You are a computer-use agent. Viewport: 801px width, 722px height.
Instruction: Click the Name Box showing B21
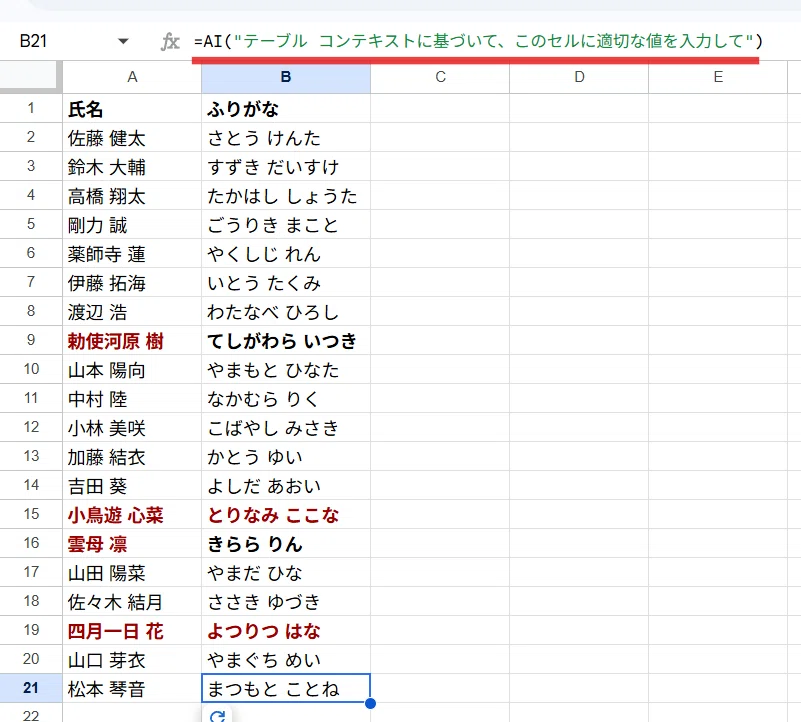pos(33,41)
